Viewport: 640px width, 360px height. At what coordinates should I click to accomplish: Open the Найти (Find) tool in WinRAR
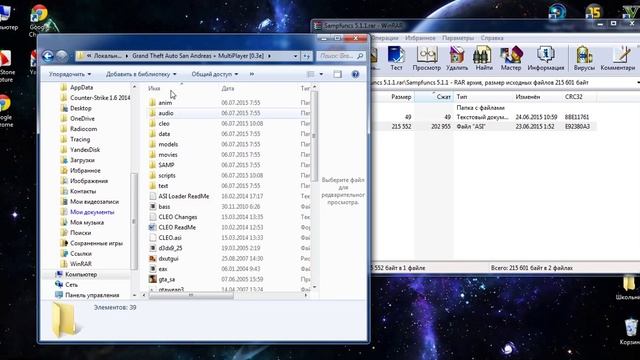click(484, 59)
